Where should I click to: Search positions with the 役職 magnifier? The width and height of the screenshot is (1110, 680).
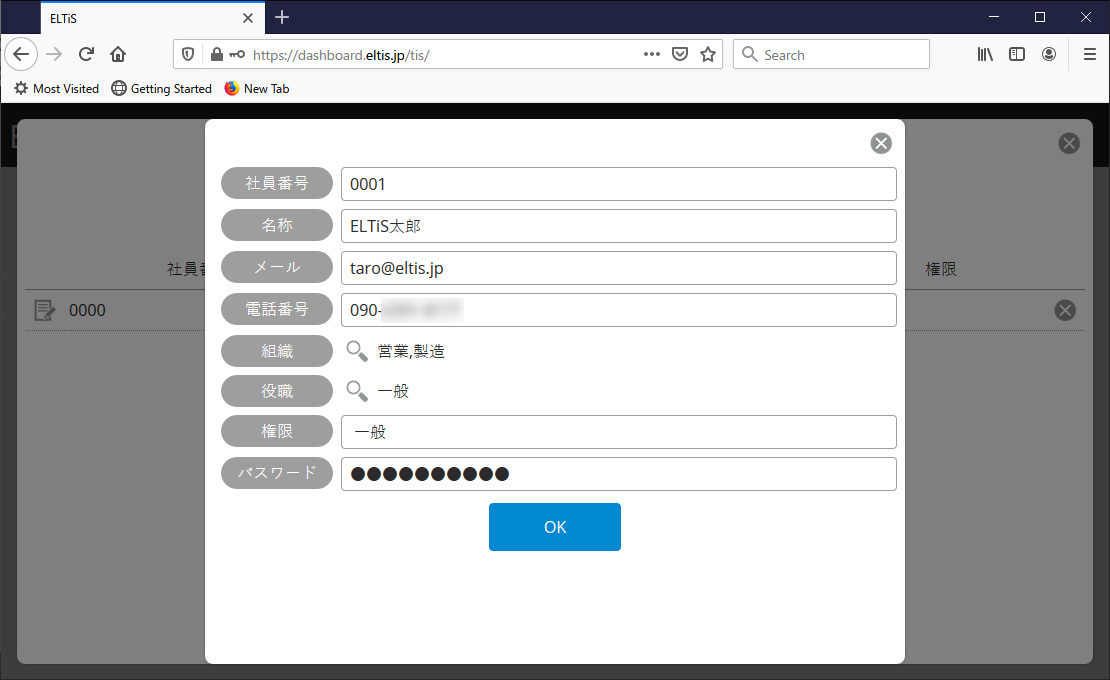tap(357, 391)
